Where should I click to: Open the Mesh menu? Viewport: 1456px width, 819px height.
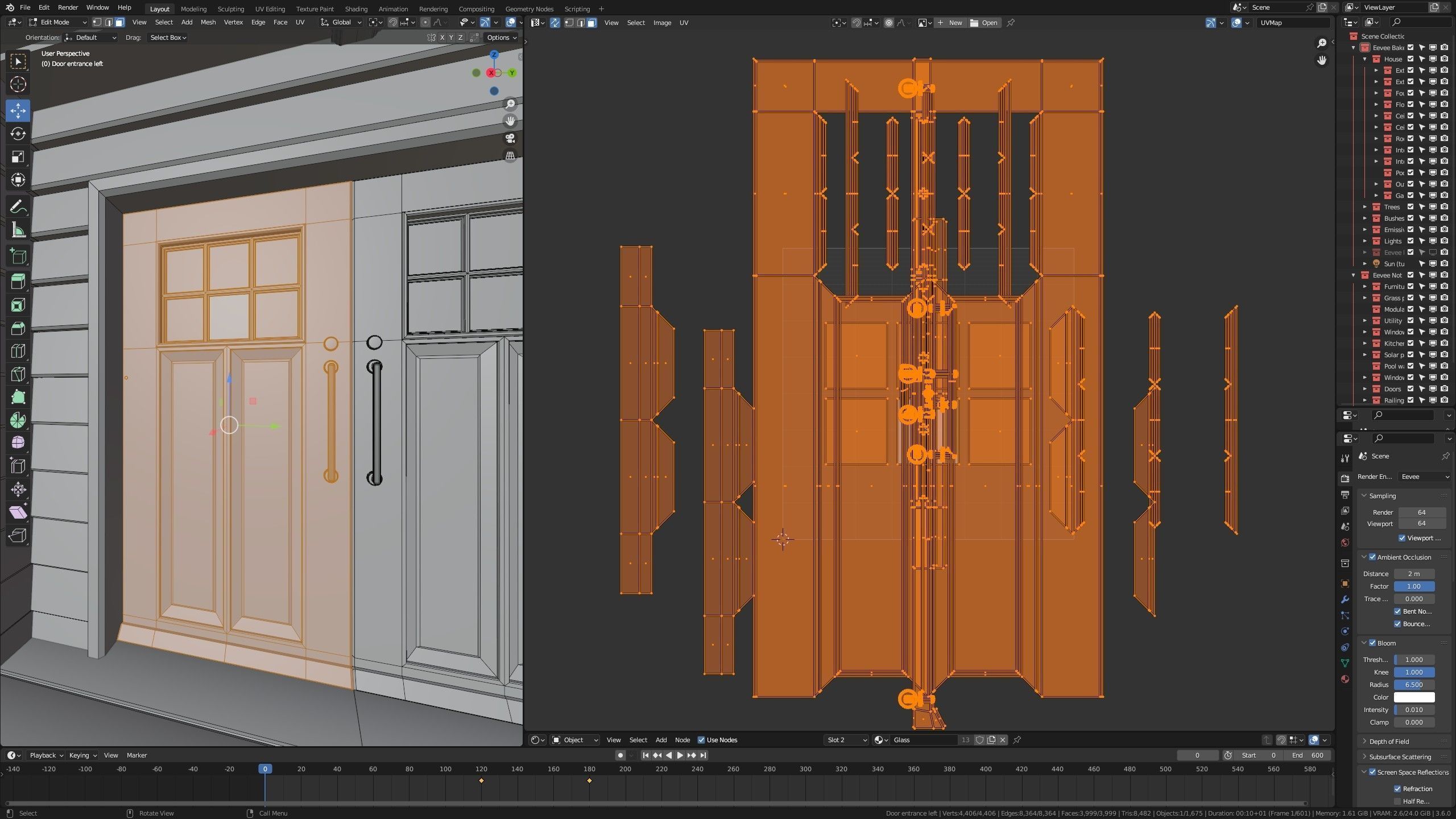[x=208, y=22]
